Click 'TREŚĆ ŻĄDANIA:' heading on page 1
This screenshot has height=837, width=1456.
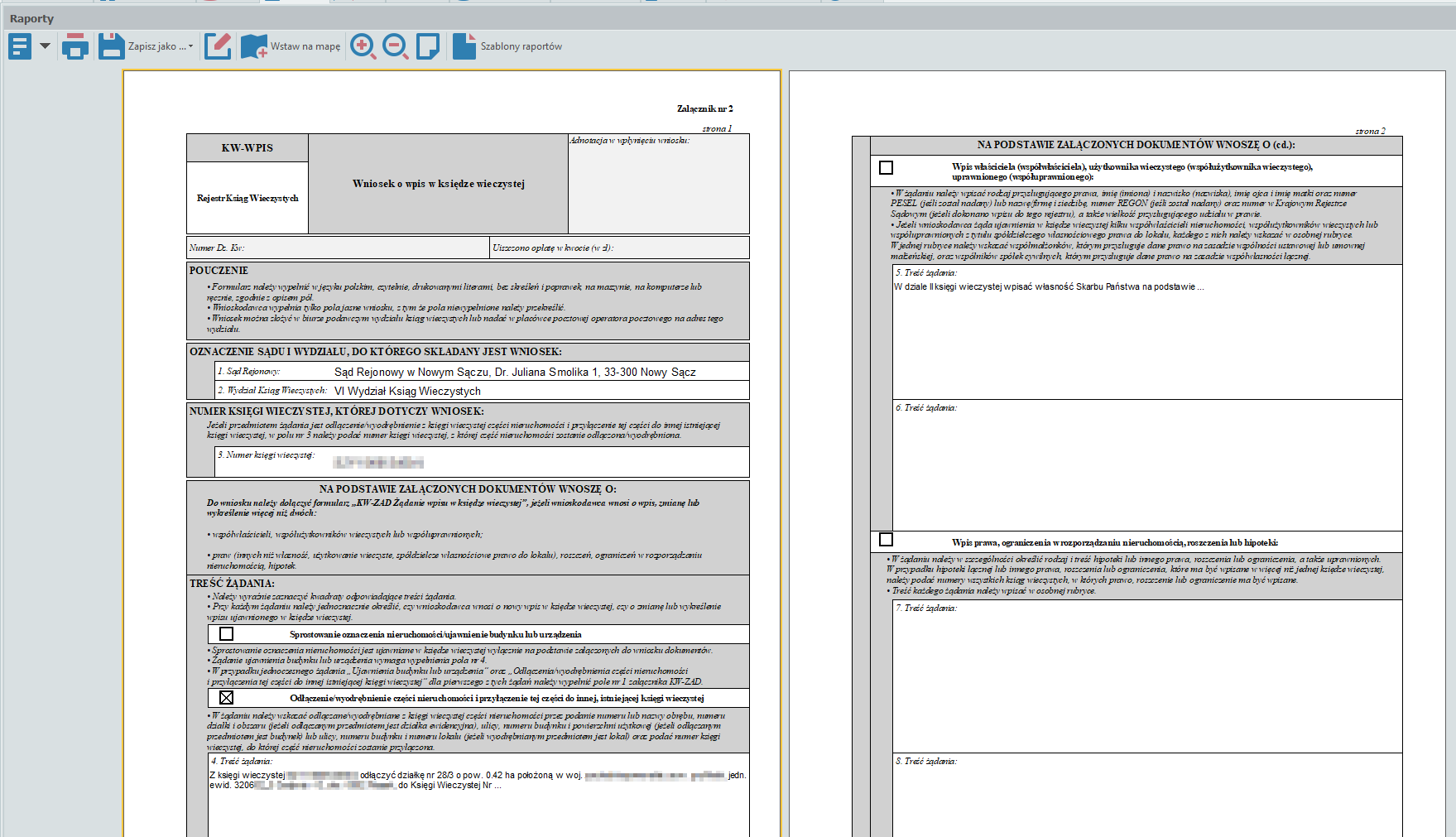(x=232, y=584)
